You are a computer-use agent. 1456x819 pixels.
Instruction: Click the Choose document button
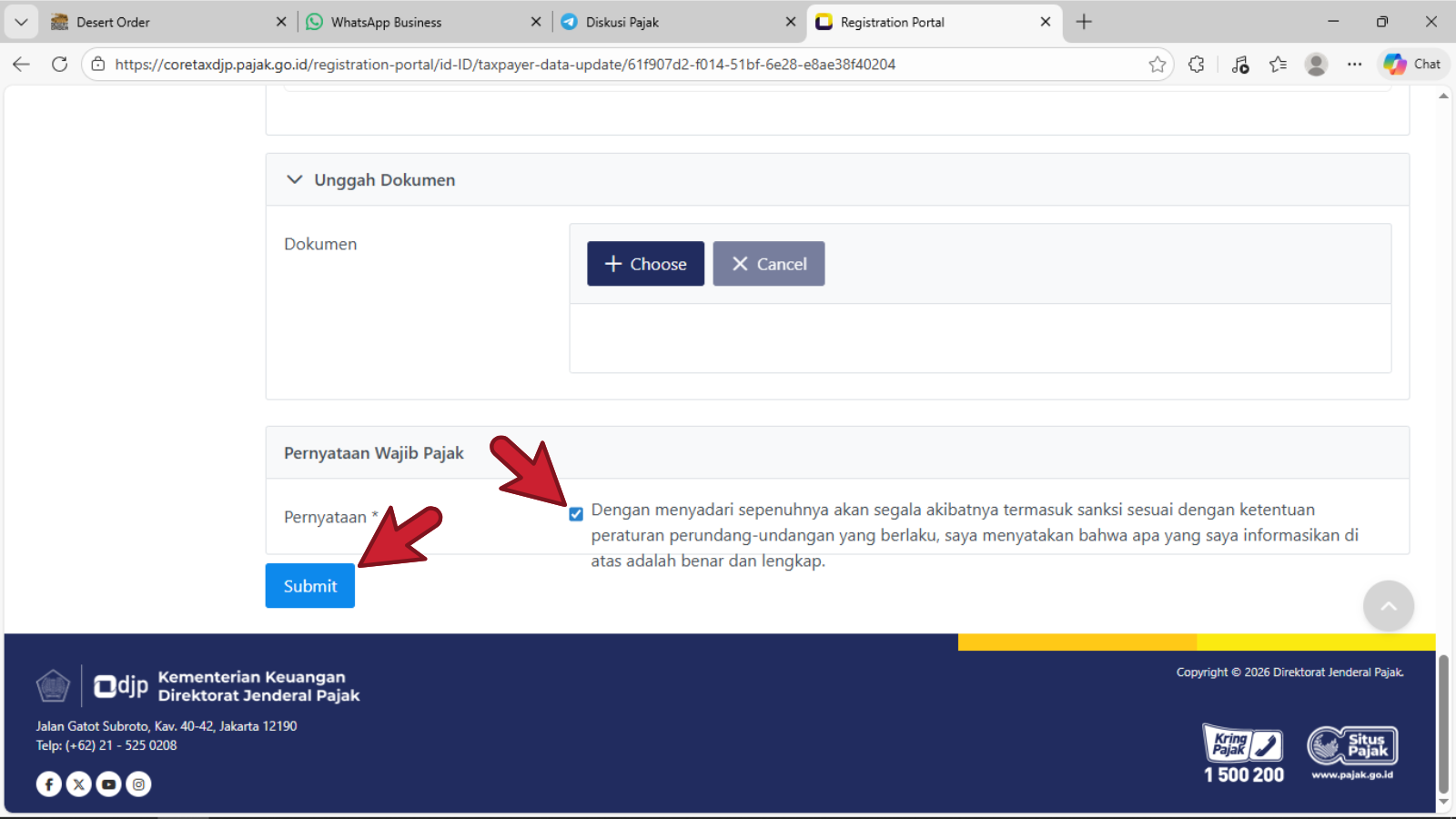pos(645,264)
